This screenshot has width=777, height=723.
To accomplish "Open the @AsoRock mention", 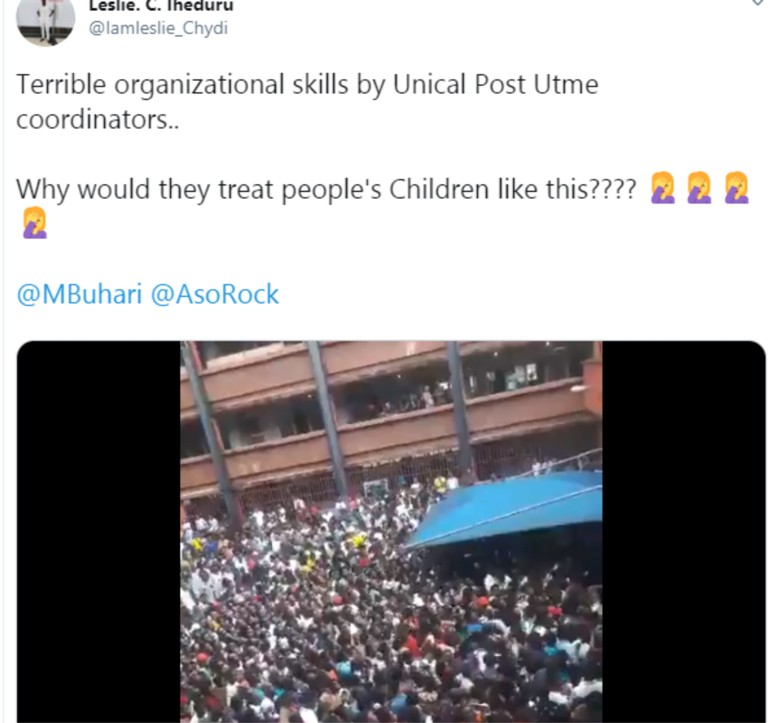I will coord(215,294).
